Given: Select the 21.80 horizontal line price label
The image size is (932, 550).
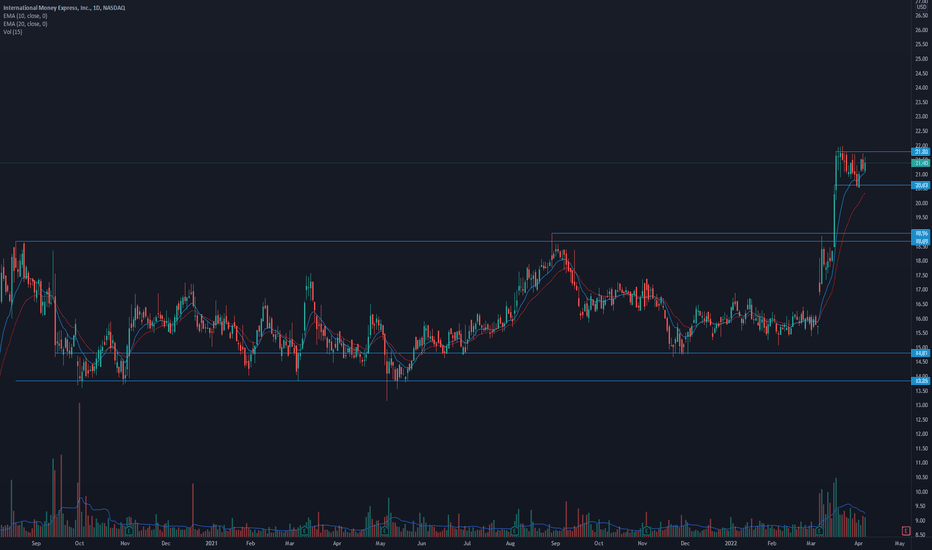Looking at the screenshot, I should [921, 152].
